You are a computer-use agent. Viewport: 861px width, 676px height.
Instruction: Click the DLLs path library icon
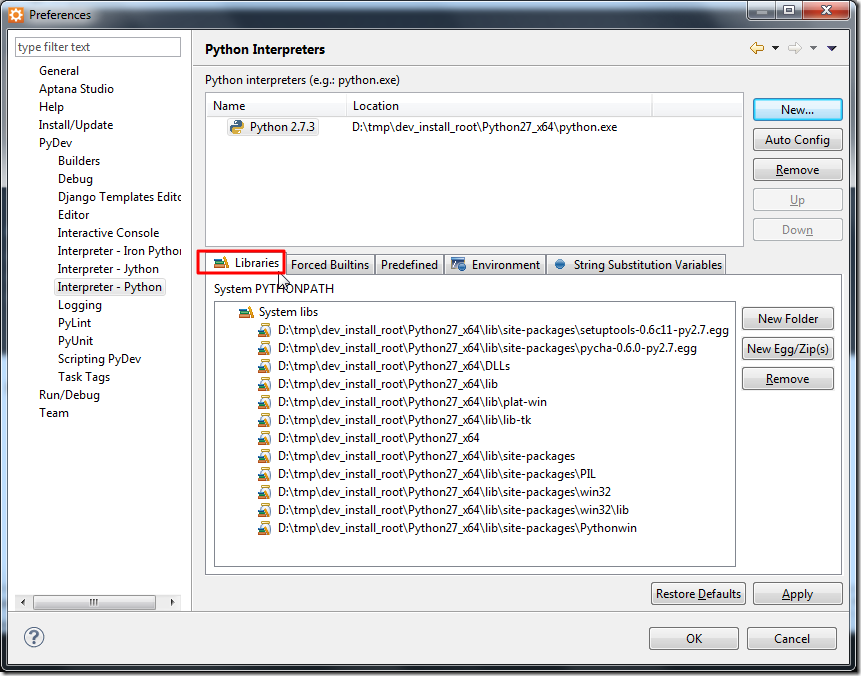(265, 366)
